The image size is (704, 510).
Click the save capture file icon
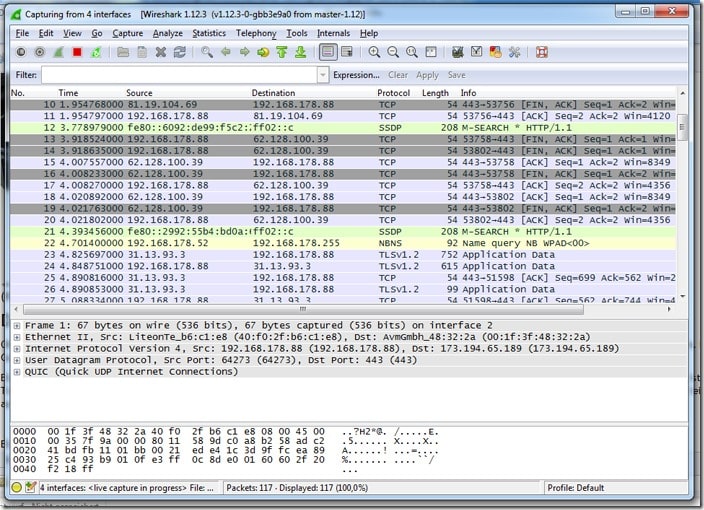(142, 52)
